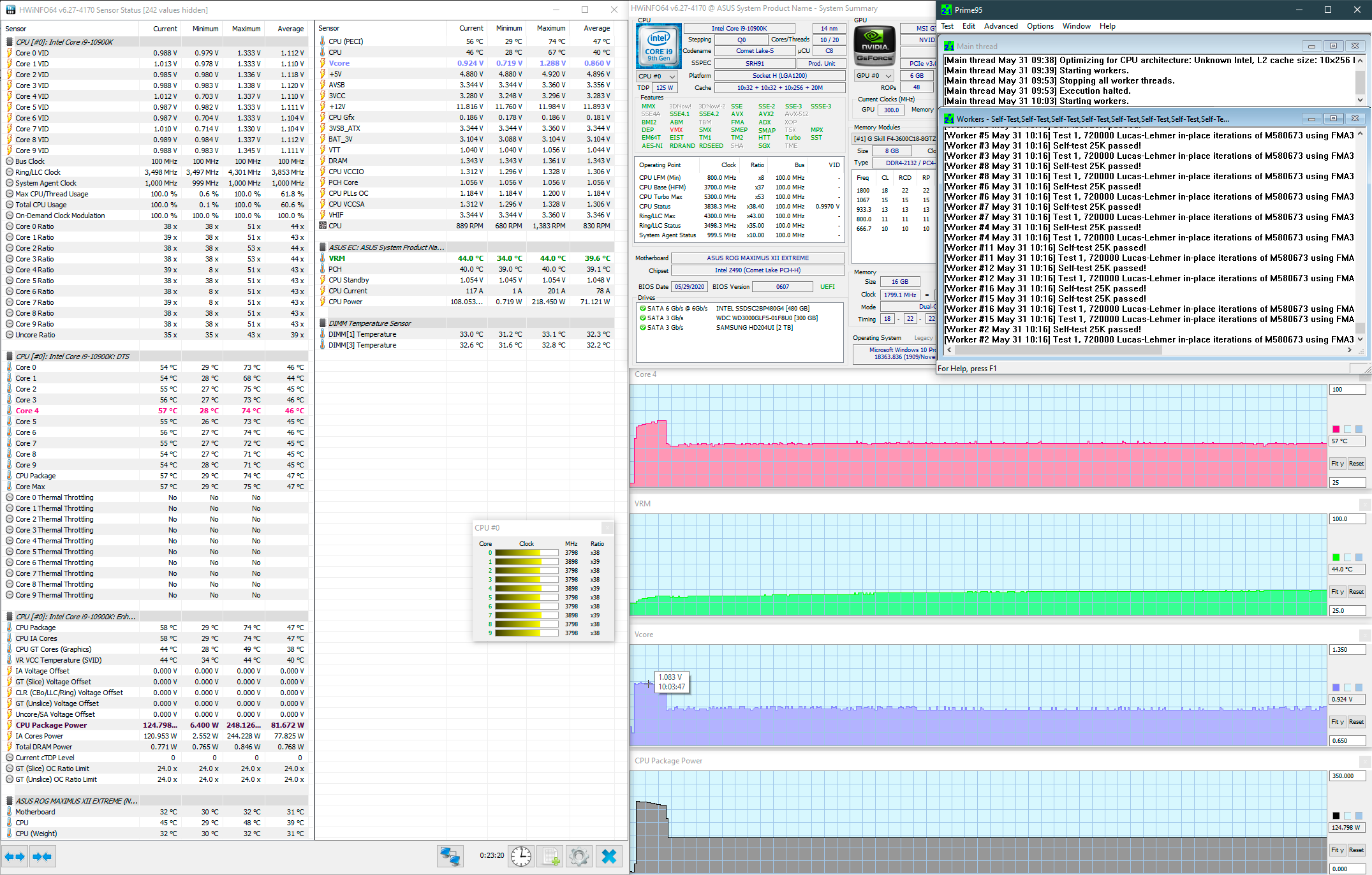Open sensor settings gear icon
The height and width of the screenshot is (875, 1372).
point(579,856)
